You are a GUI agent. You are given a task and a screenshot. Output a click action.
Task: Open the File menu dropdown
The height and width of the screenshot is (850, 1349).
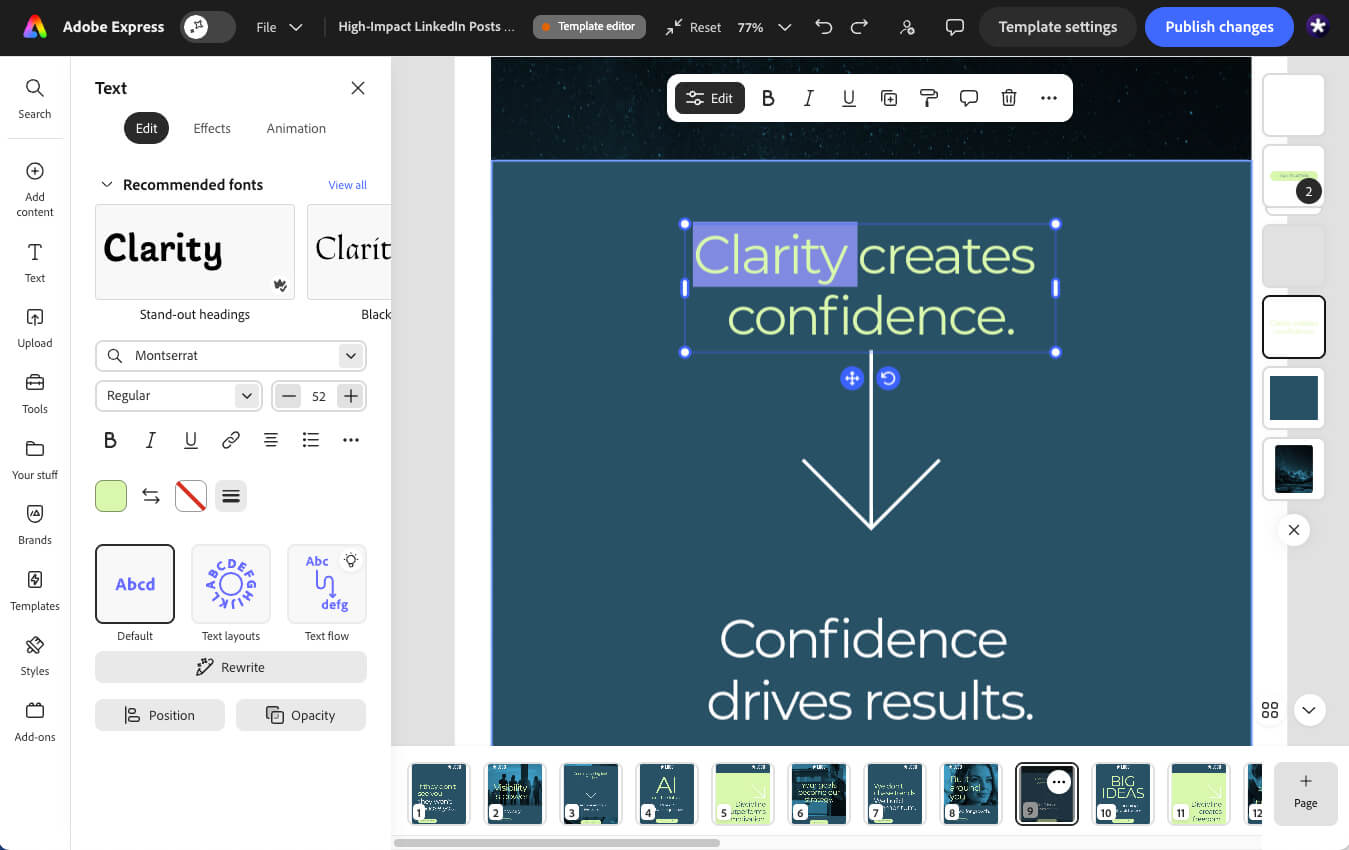(x=279, y=27)
